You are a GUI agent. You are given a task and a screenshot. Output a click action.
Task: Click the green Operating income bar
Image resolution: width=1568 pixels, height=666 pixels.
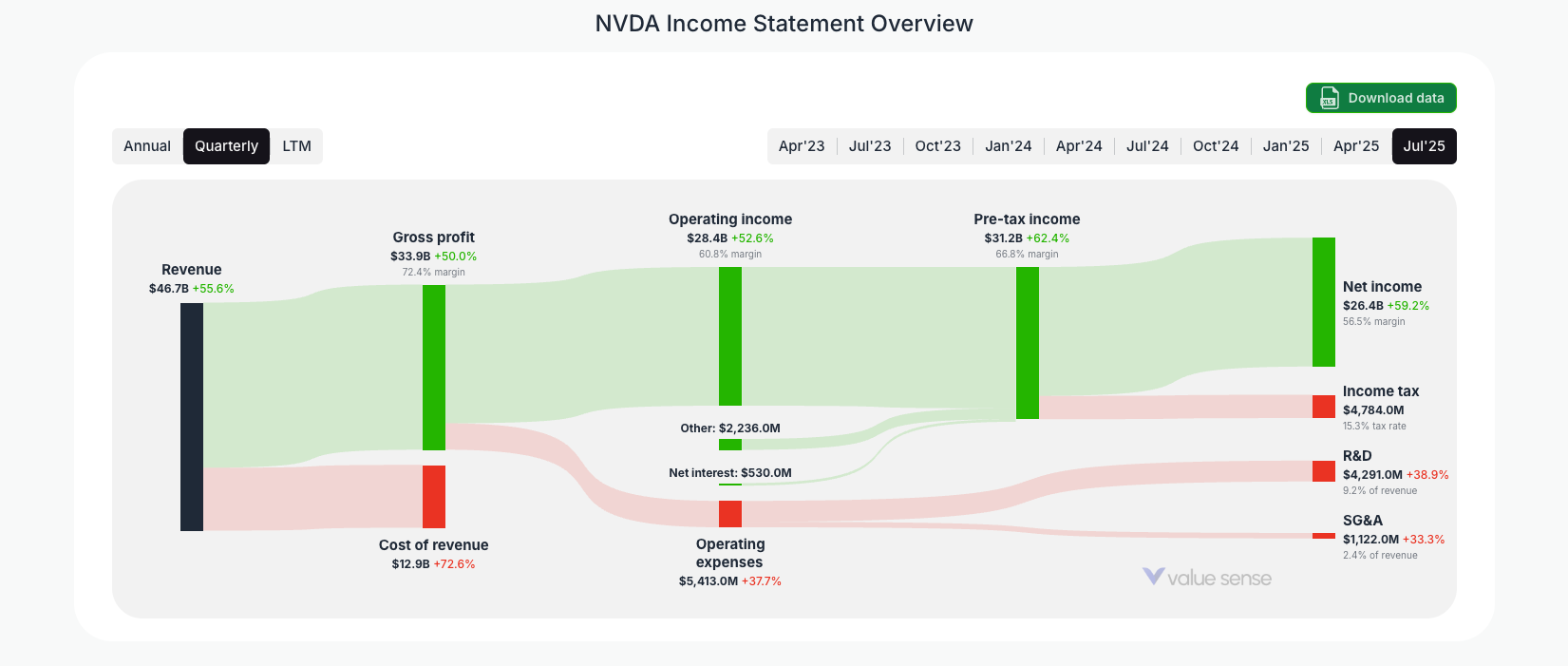pos(730,336)
